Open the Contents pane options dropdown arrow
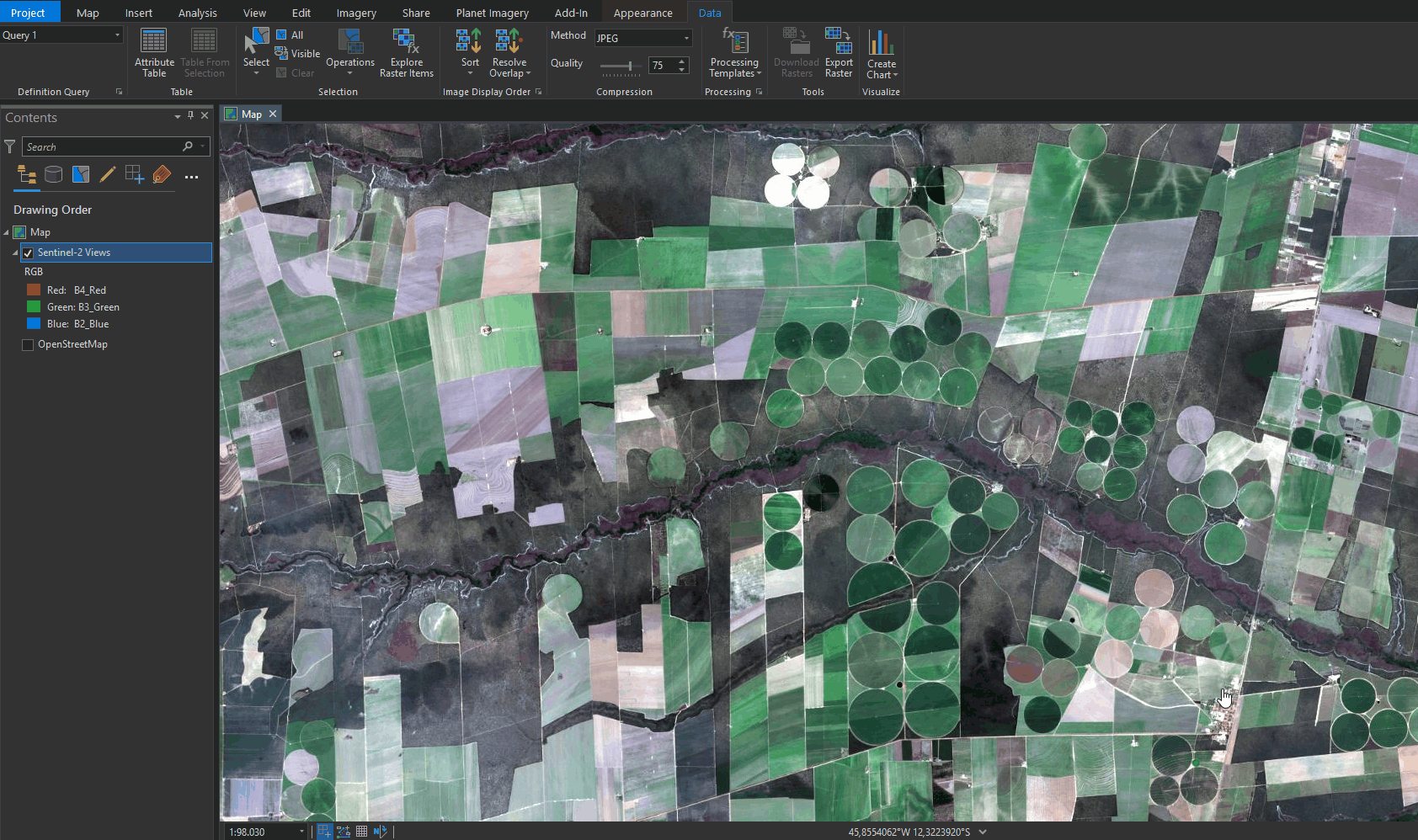 pyautogui.click(x=178, y=117)
